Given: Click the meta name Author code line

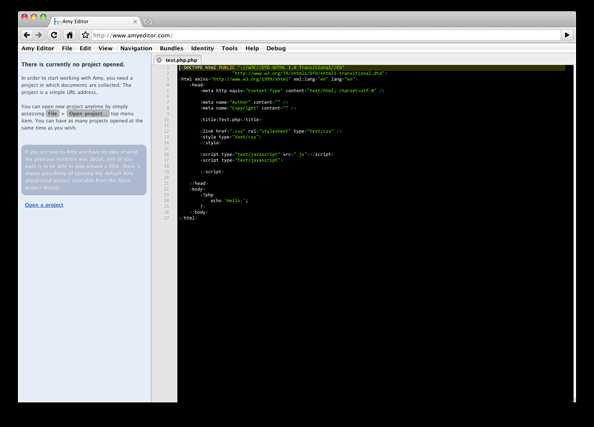Looking at the screenshot, I should coord(244,102).
